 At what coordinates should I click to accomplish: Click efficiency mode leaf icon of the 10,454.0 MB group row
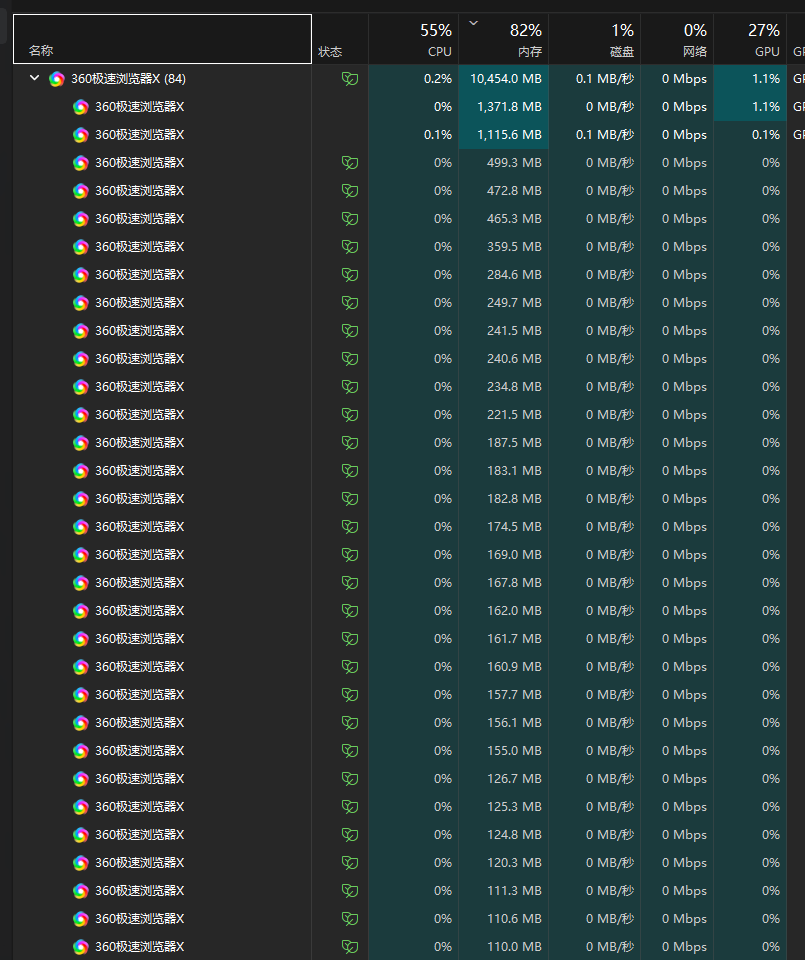tap(350, 78)
